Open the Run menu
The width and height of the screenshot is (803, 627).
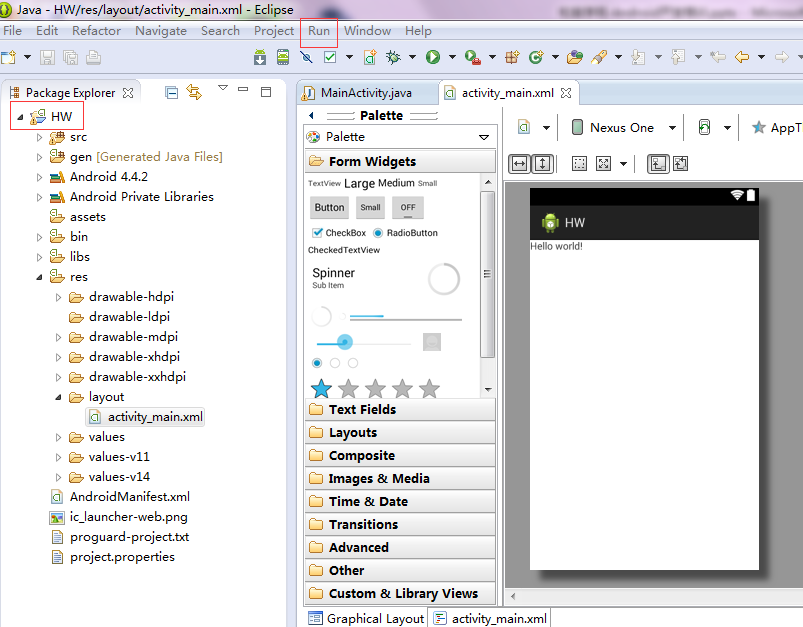[319, 31]
